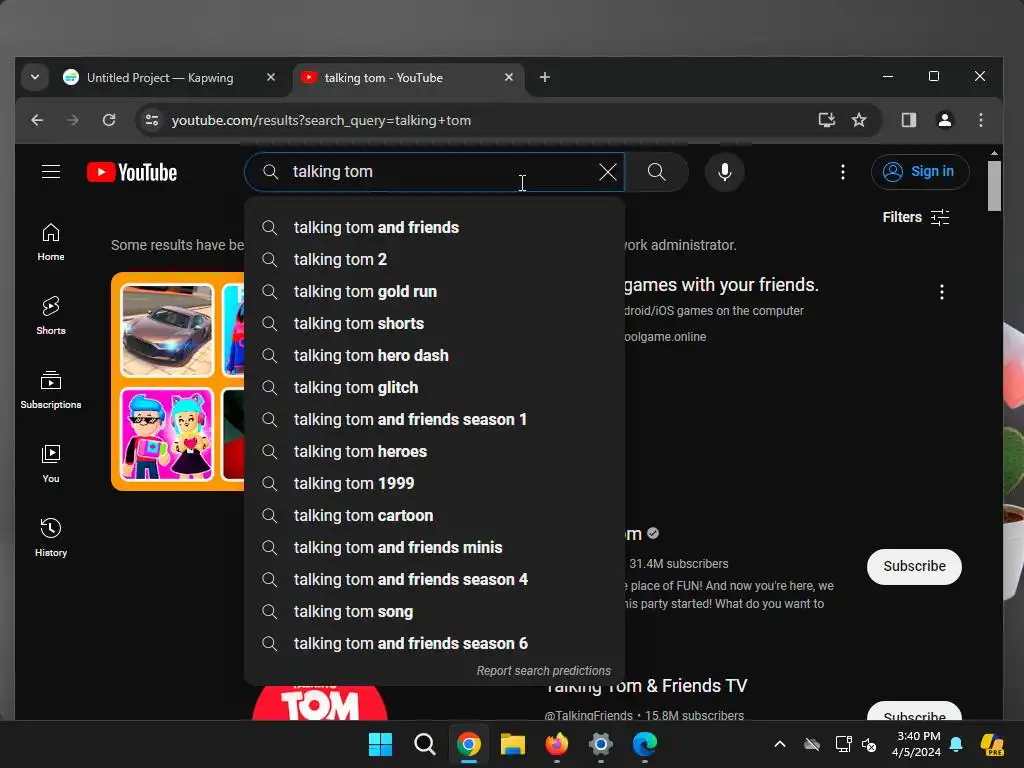The width and height of the screenshot is (1024, 768).
Task: Open File Explorer from the taskbar
Action: [x=513, y=744]
